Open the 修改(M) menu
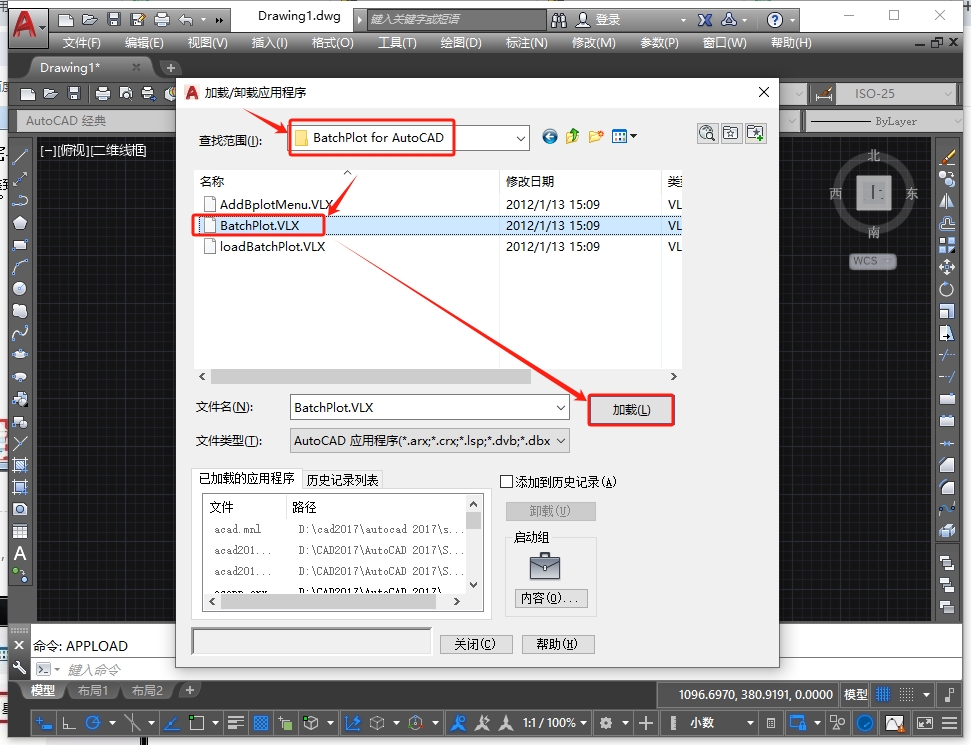 [593, 43]
